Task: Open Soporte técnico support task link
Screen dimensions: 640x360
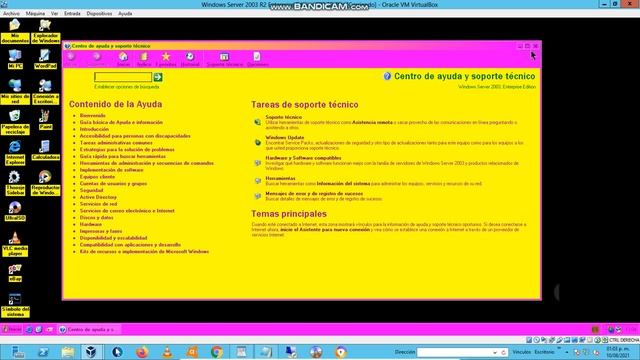Action: tap(284, 117)
